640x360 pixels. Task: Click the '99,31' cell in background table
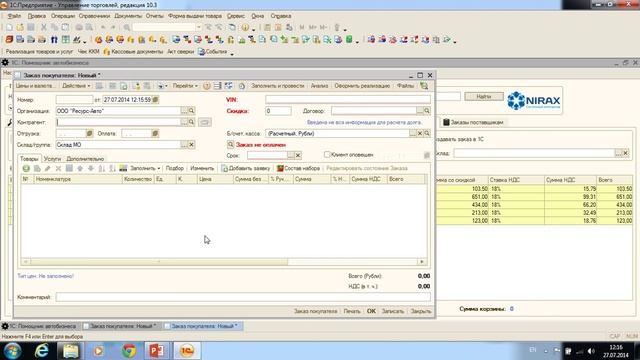[570, 197]
